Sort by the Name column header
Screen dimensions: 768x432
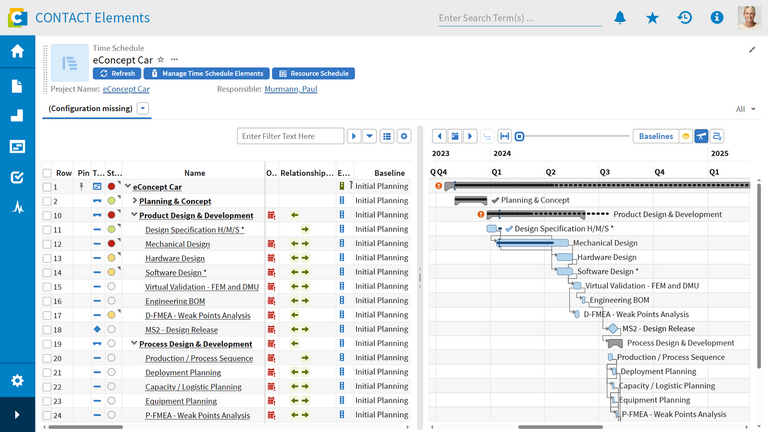tap(194, 173)
